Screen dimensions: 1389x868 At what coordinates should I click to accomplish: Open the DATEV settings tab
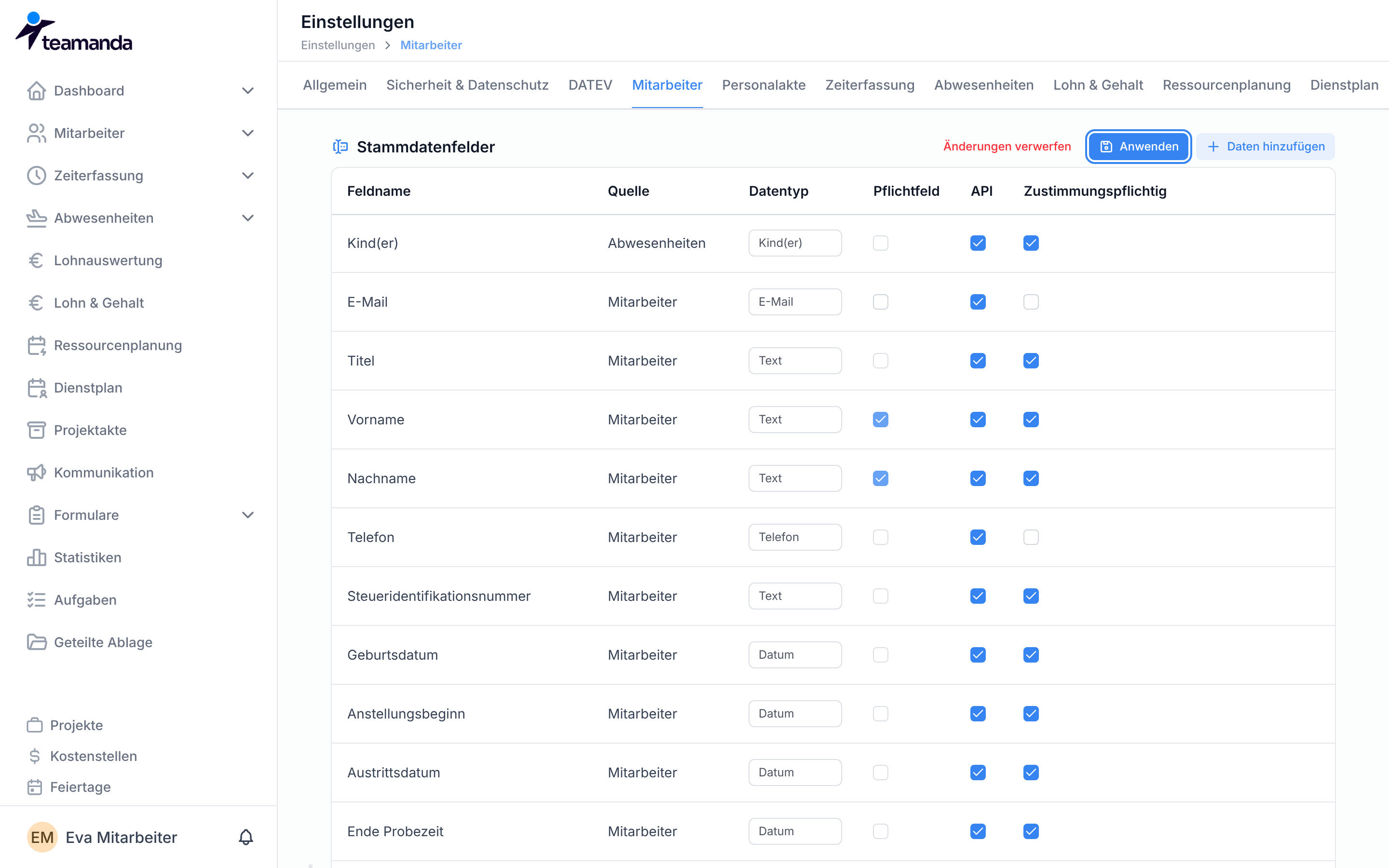pos(590,85)
